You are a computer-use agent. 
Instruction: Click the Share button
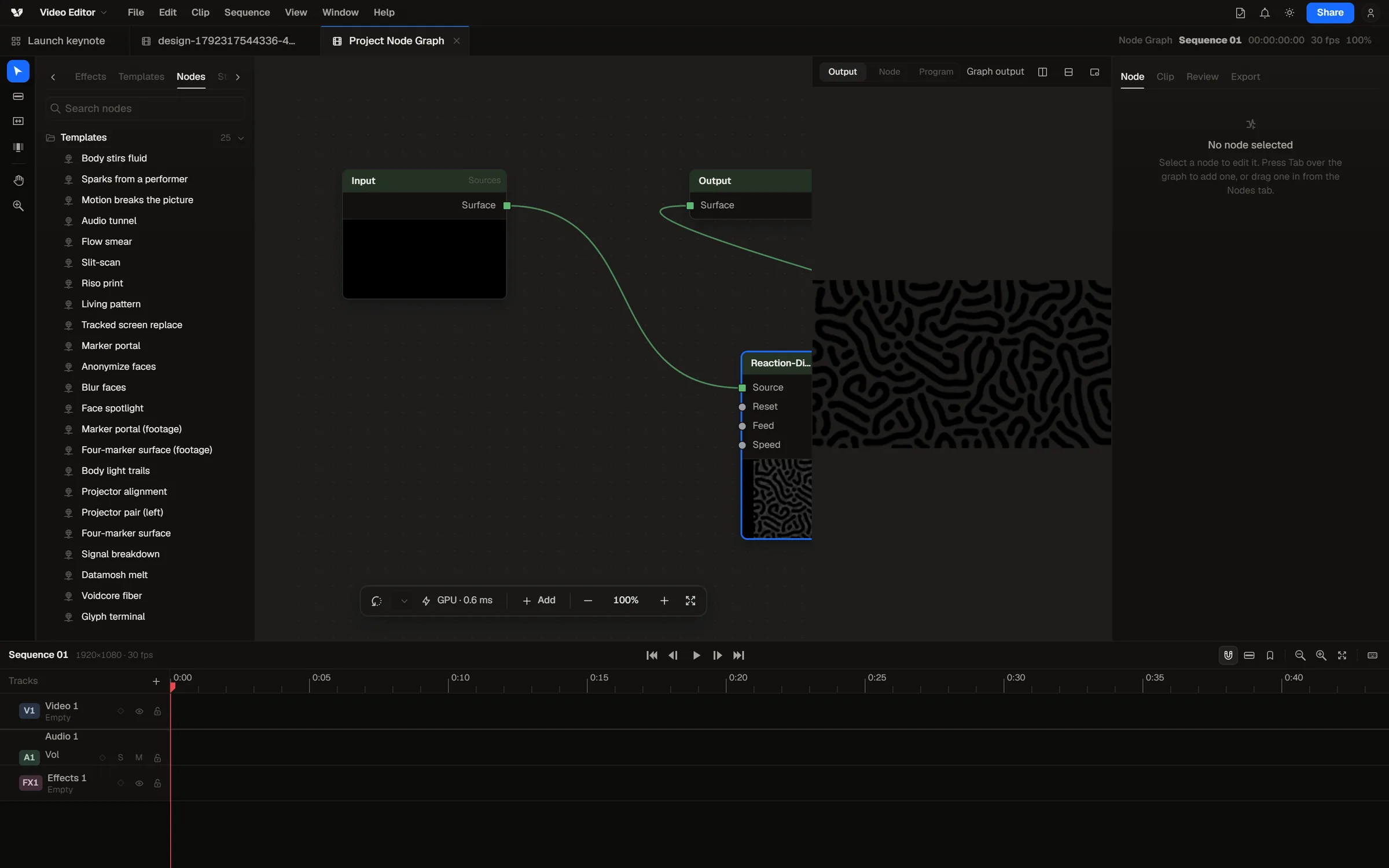(x=1330, y=12)
